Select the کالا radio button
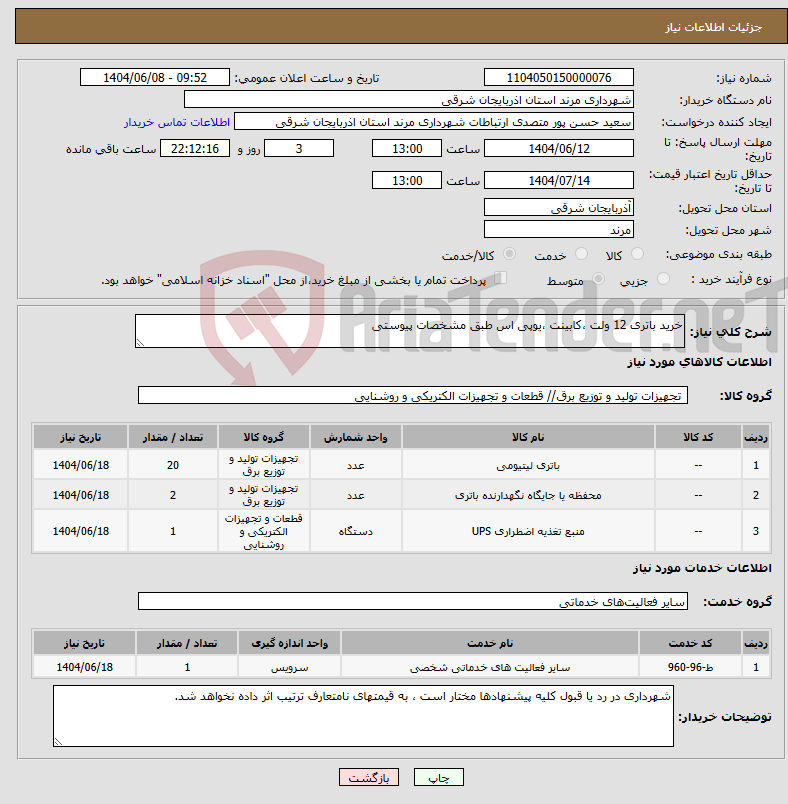The image size is (788, 804). coord(637,254)
